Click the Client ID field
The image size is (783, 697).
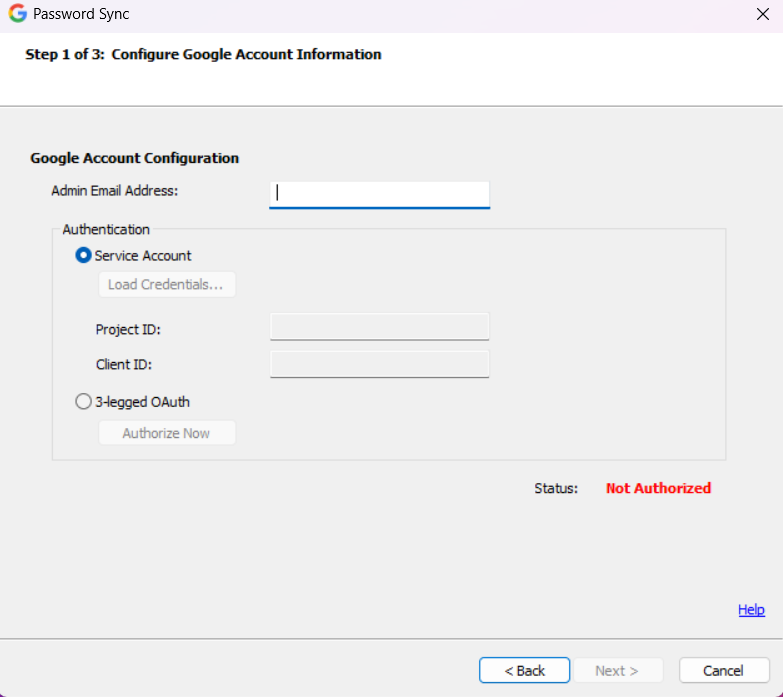pos(379,364)
